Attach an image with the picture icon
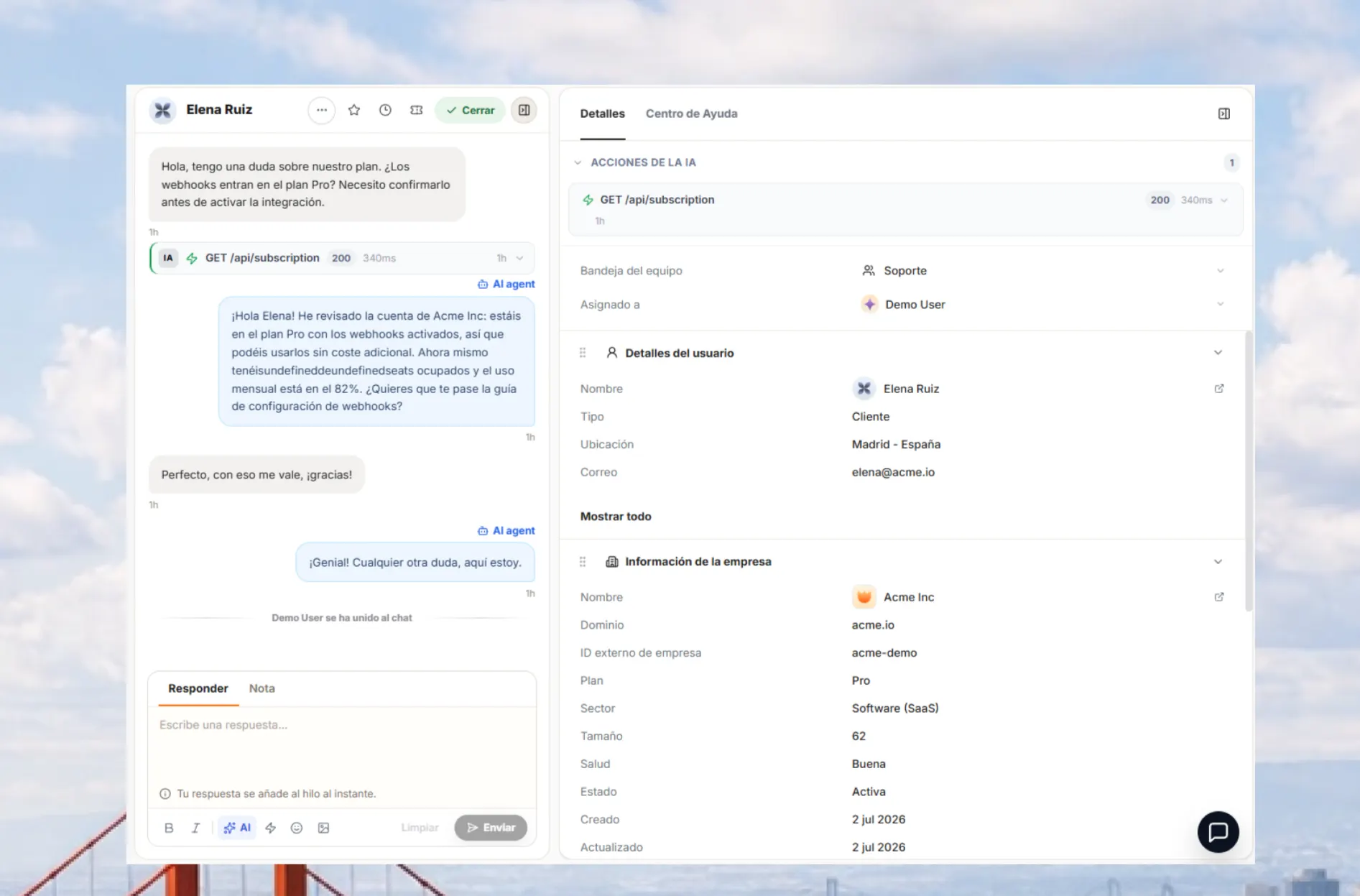The width and height of the screenshot is (1360, 896). 324,828
